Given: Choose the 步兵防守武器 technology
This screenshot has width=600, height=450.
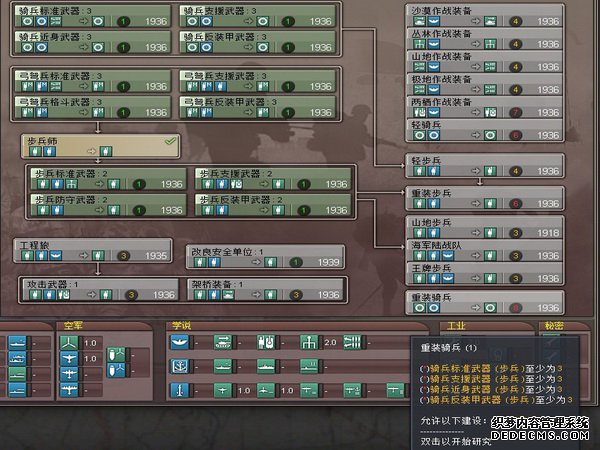Looking at the screenshot, I should 108,205.
